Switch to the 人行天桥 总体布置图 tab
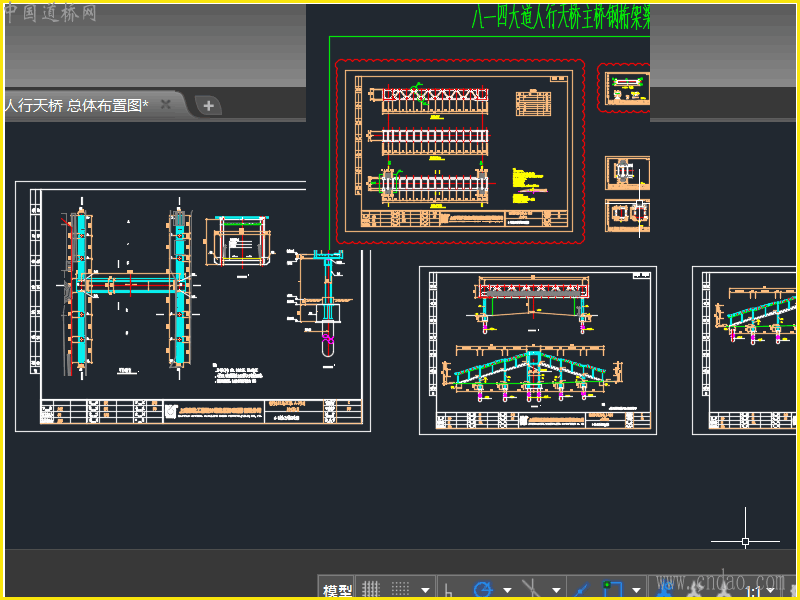The image size is (800, 600). [x=76, y=105]
